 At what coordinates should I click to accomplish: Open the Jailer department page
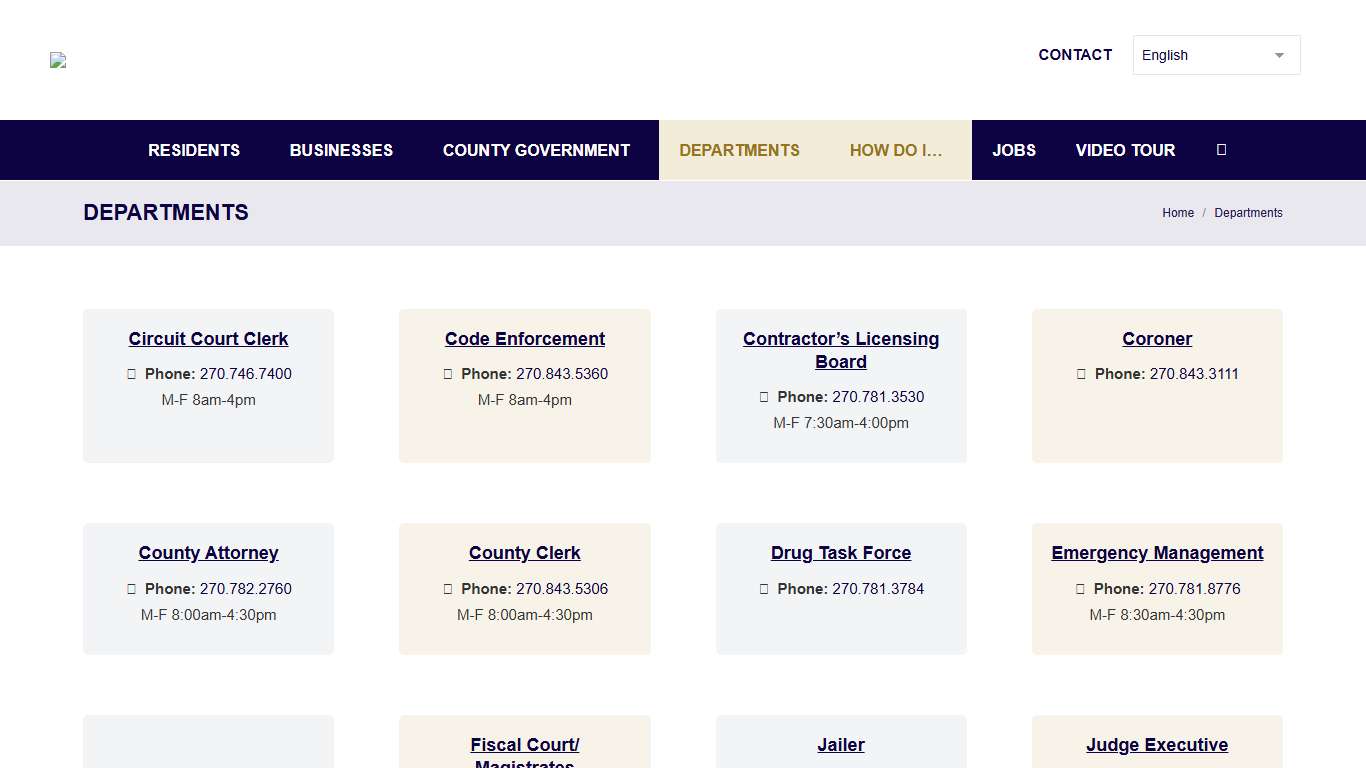(841, 744)
